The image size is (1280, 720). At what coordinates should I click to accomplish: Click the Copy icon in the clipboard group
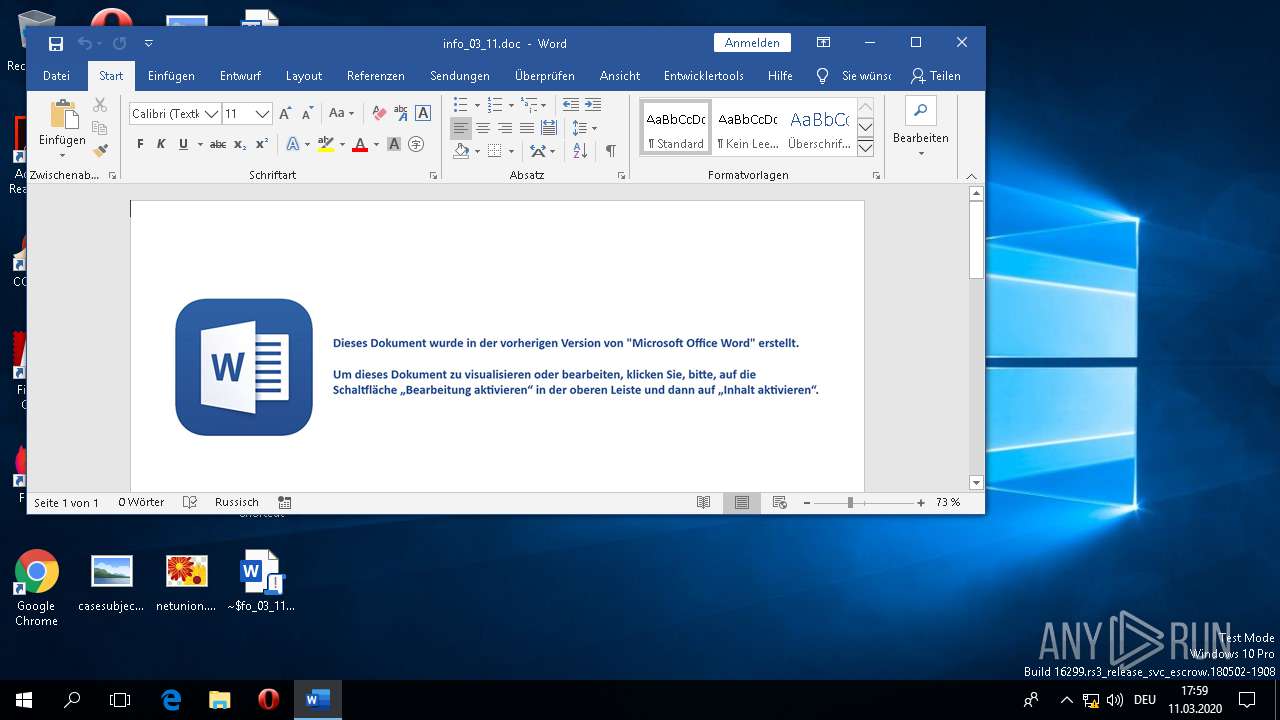click(99, 128)
